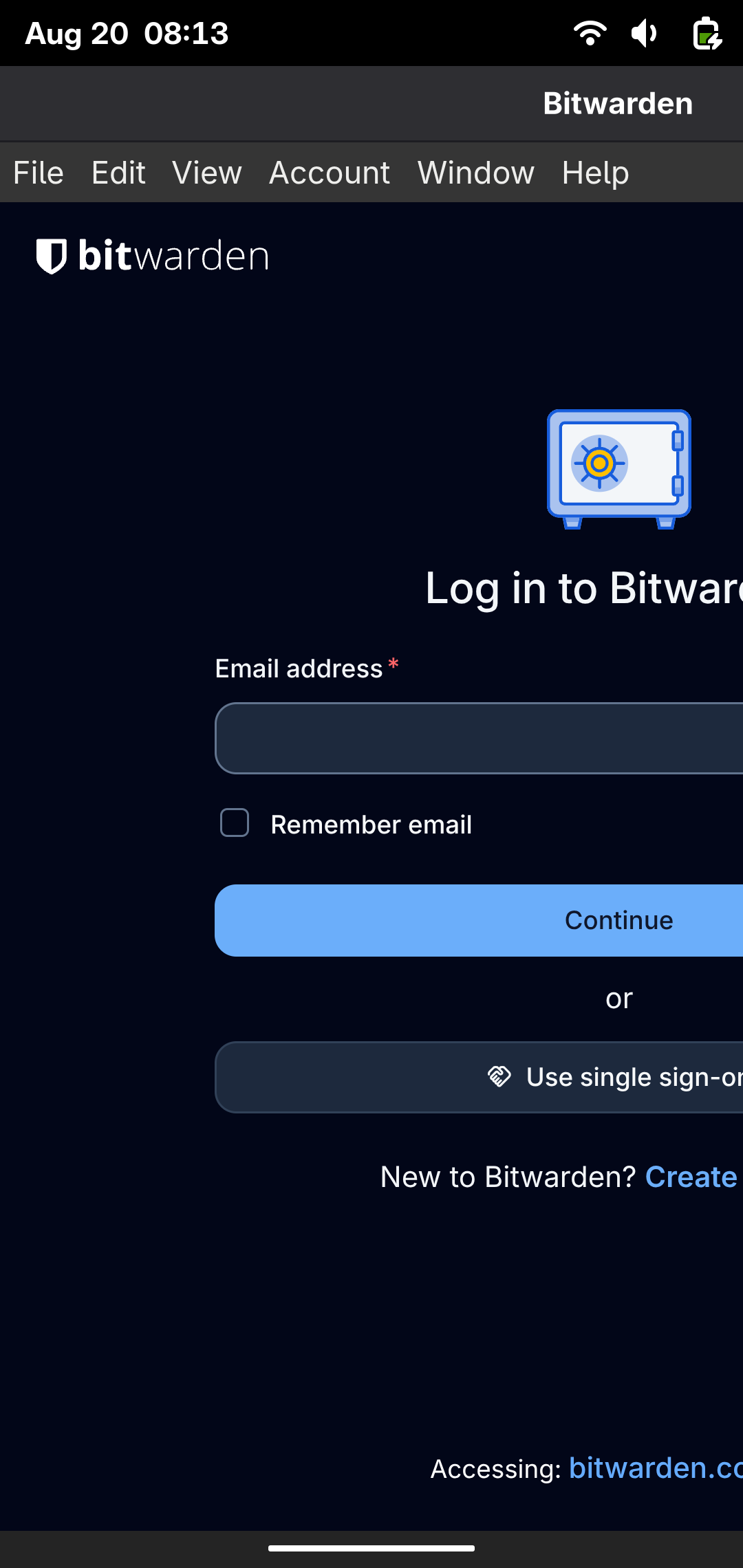Expand the Accessing bitwarden.com server selector
This screenshot has height=1568, width=743.
(x=656, y=1468)
